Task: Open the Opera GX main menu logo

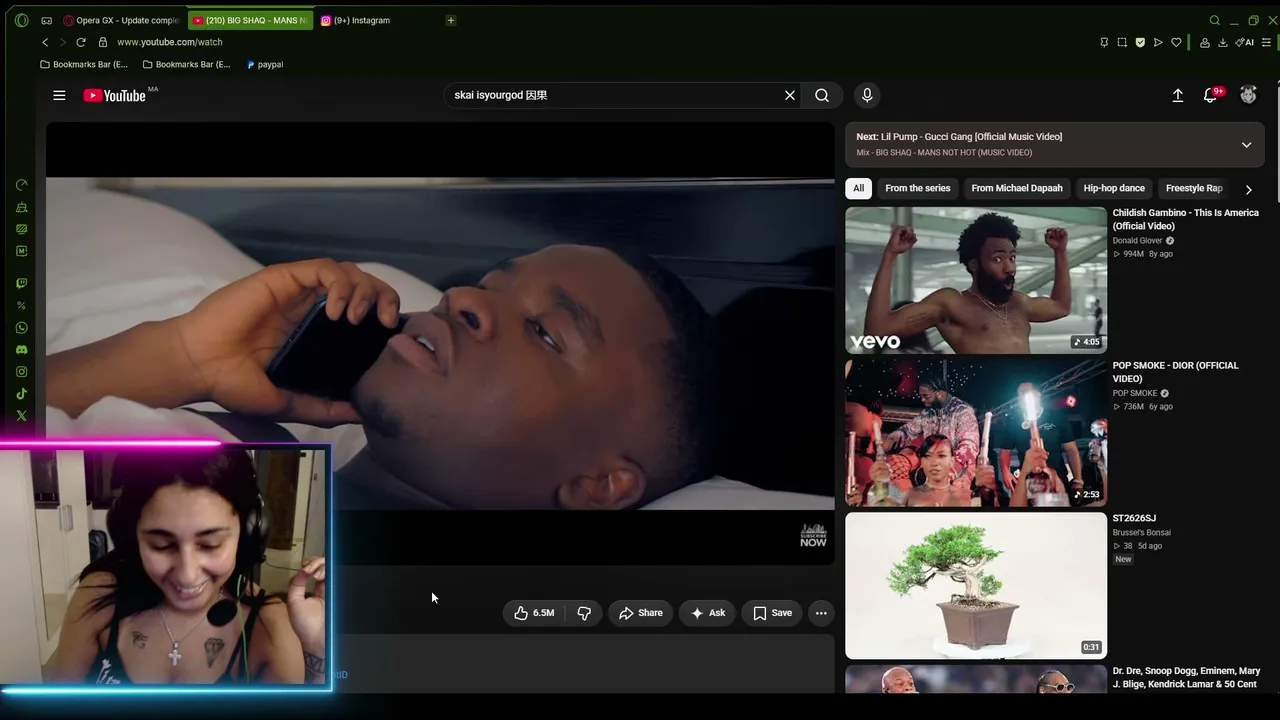Action: [x=22, y=20]
